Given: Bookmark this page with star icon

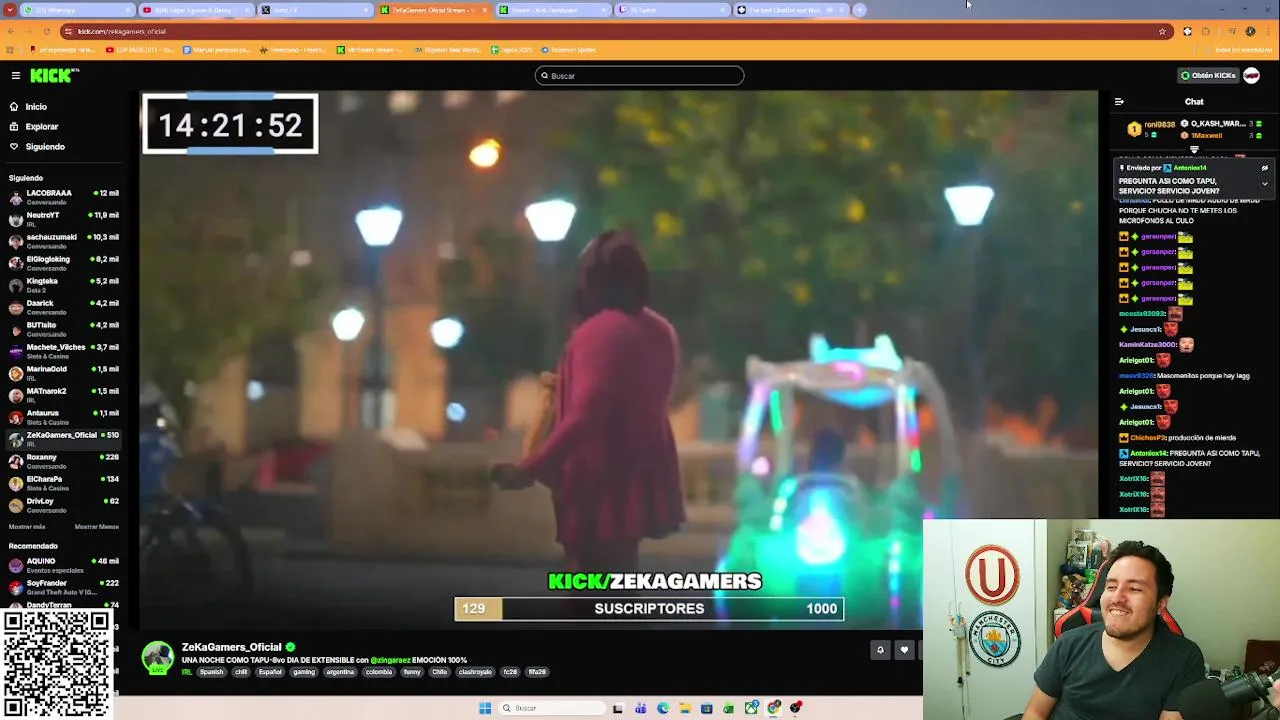Looking at the screenshot, I should [x=1162, y=31].
